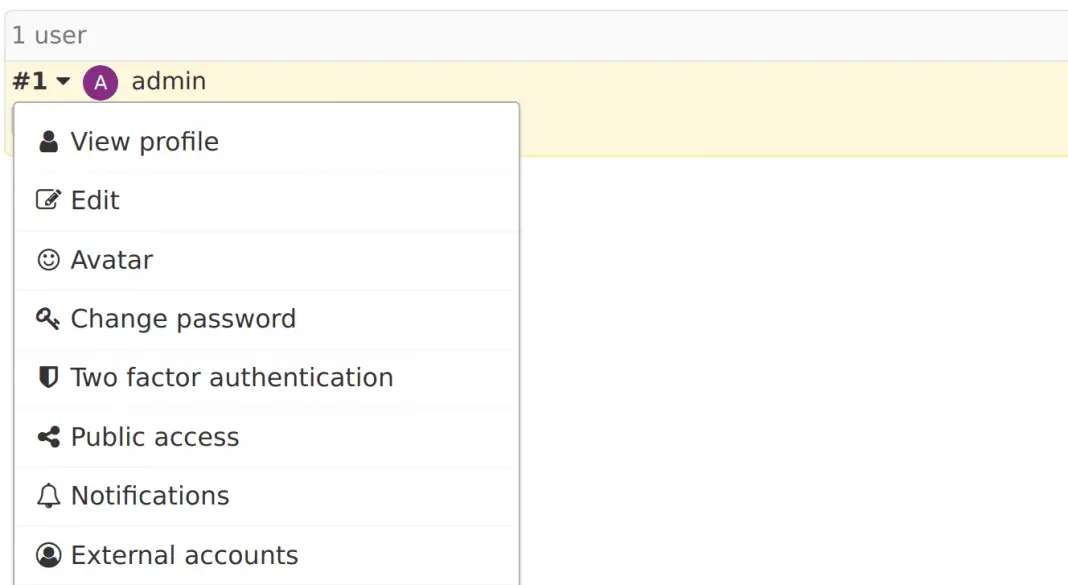
Task: Click the smiley icon beside Avatar
Action: point(47,259)
